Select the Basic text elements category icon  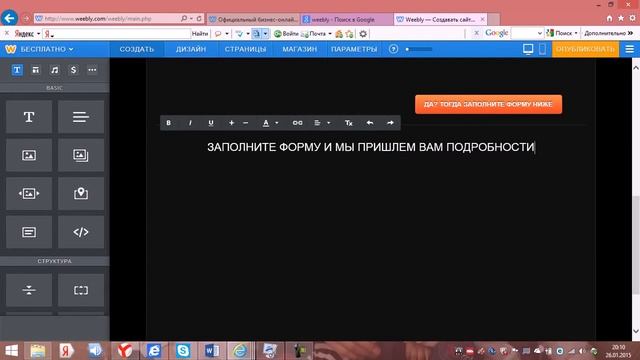point(17,70)
